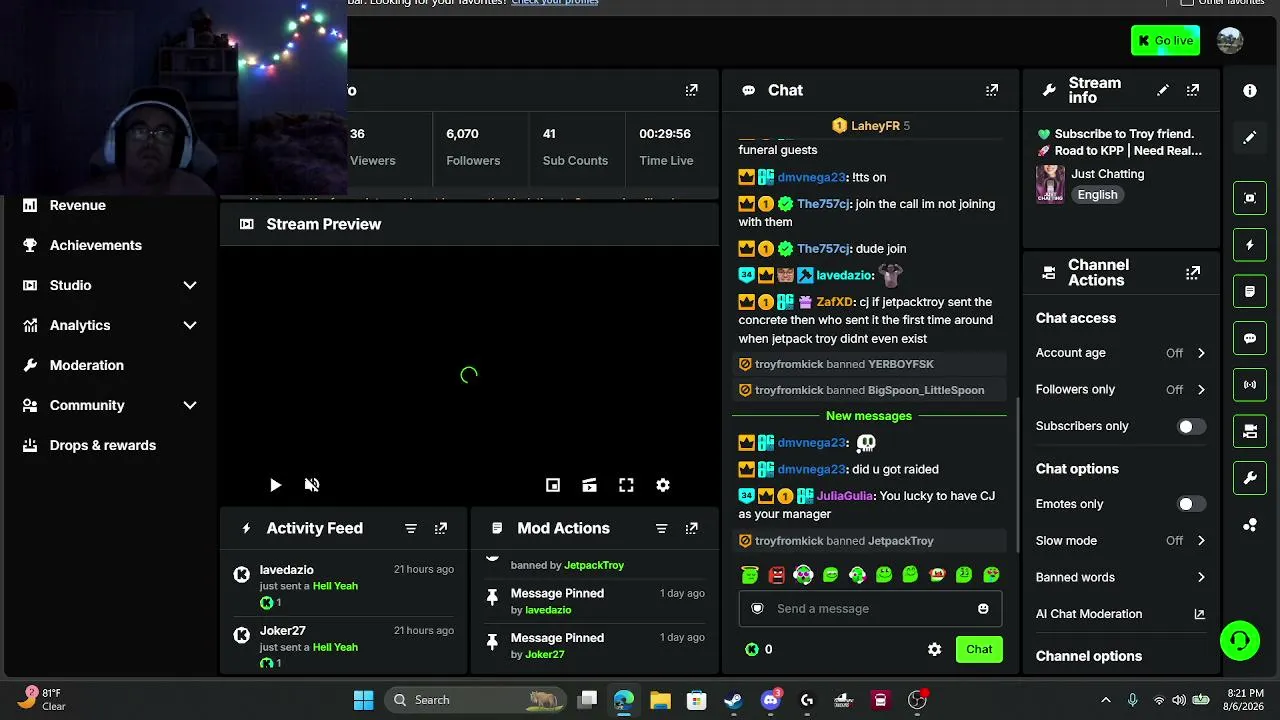The height and width of the screenshot is (720, 1280).
Task: Click the speech bubble icon in right sidebar
Action: point(1250,339)
